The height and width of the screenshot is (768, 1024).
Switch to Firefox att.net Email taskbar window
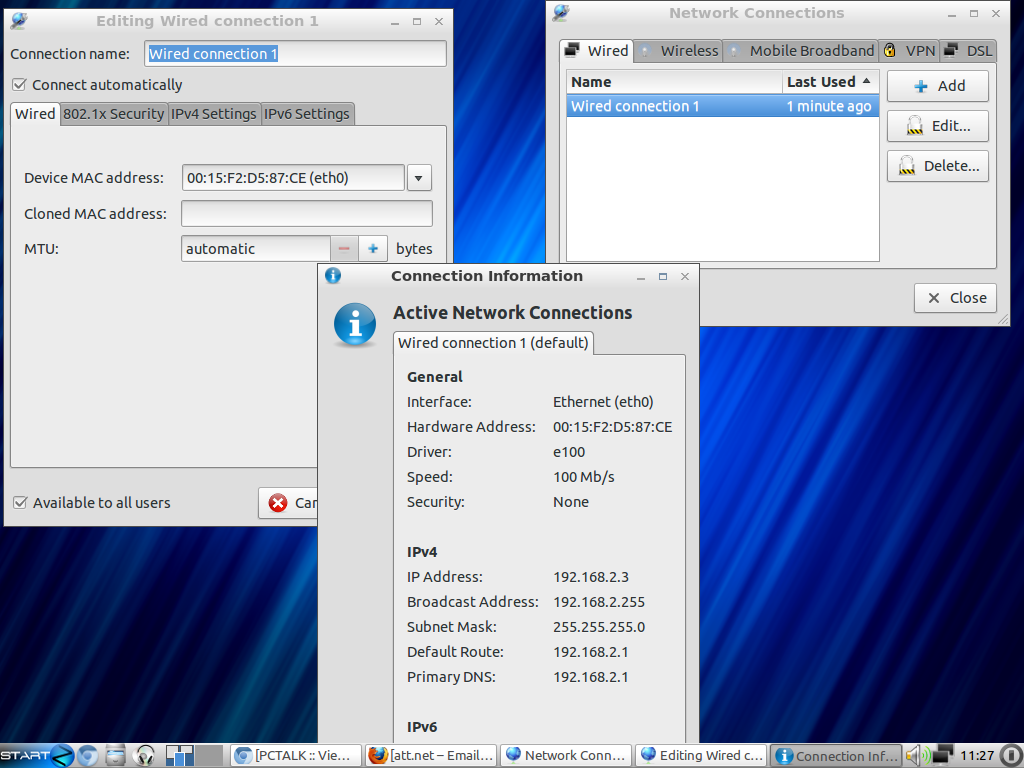pos(430,755)
